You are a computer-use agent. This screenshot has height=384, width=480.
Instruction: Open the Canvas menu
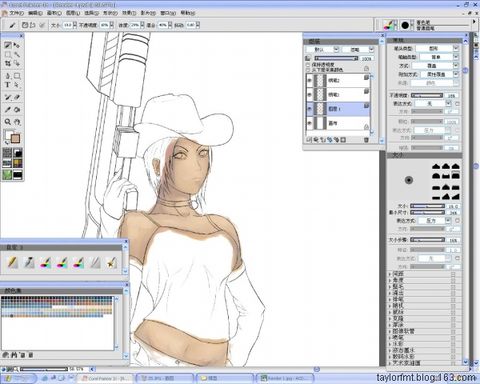54,13
